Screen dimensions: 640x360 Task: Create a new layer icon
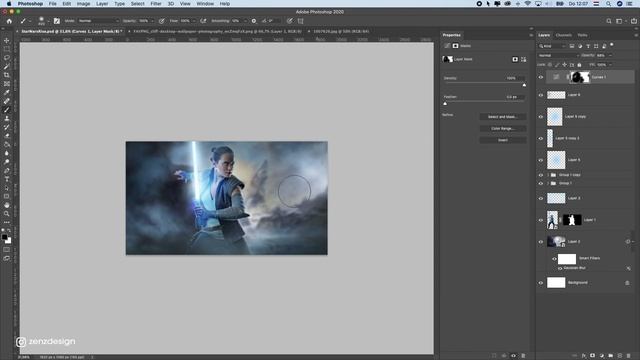pyautogui.click(x=620, y=356)
